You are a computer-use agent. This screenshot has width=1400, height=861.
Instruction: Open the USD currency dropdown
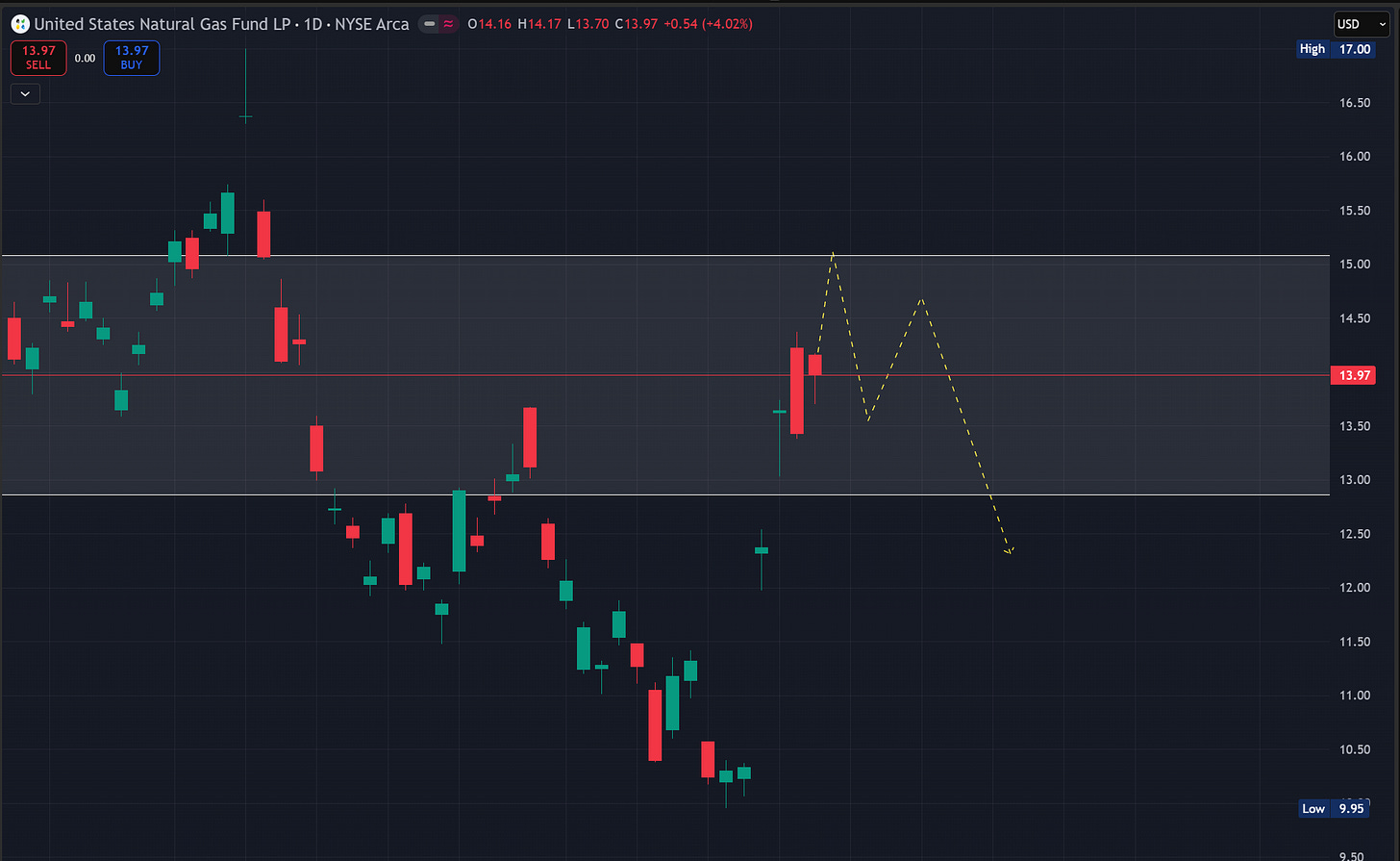pyautogui.click(x=1362, y=24)
